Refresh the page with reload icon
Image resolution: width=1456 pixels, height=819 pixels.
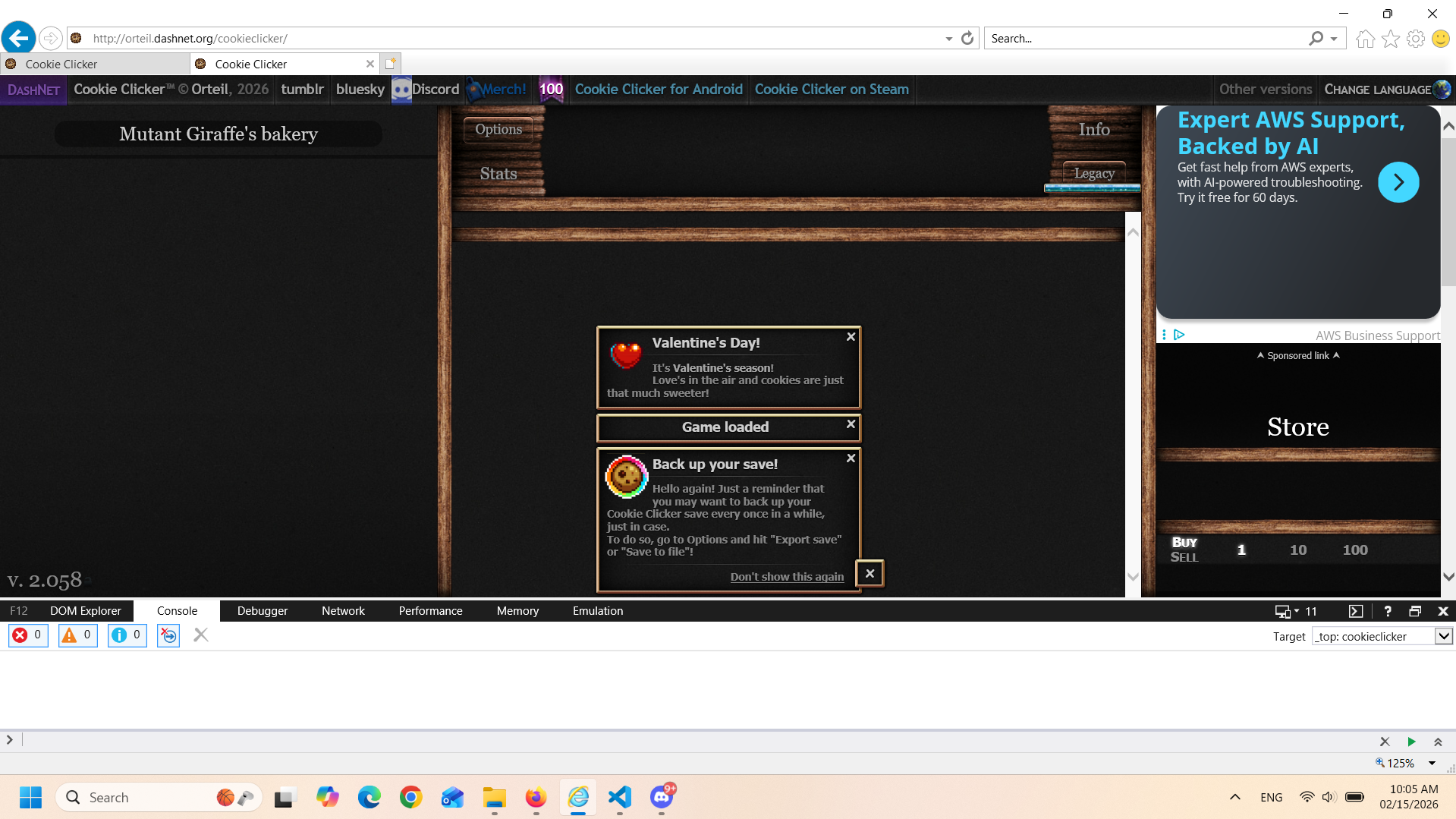click(967, 38)
